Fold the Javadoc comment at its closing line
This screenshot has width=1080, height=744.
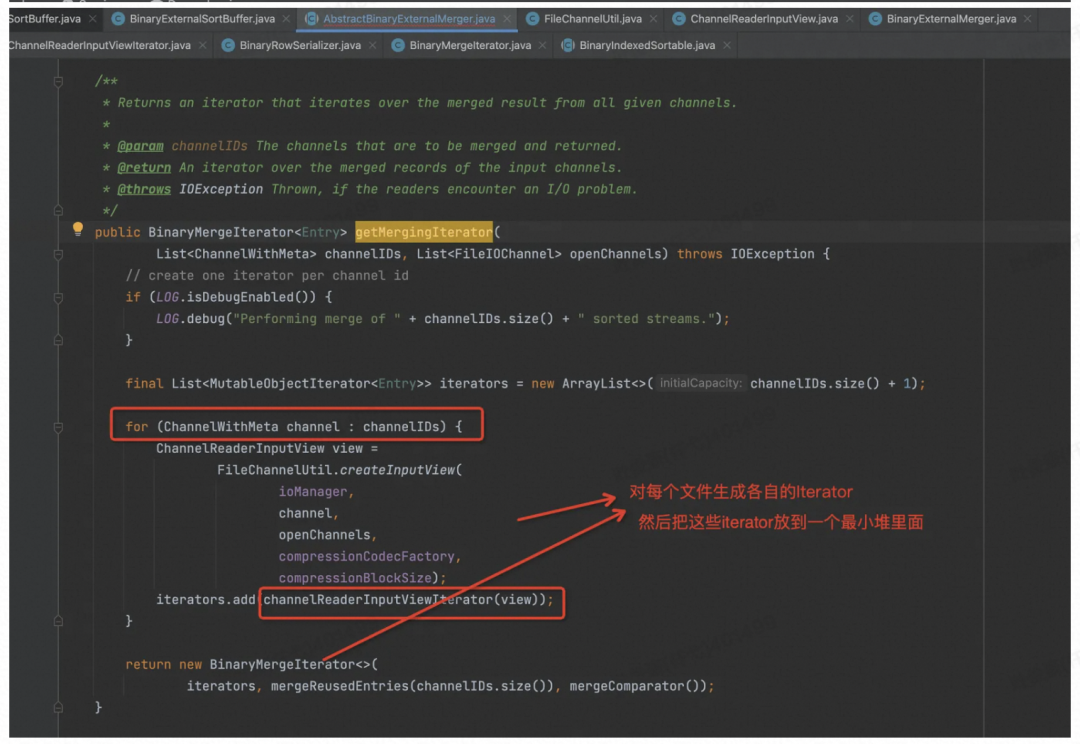click(x=59, y=210)
